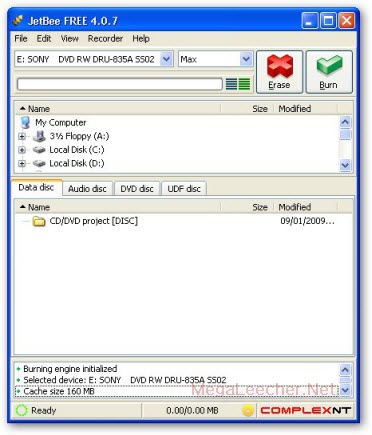Open the View menu
This screenshot has width=372, height=435.
69,39
